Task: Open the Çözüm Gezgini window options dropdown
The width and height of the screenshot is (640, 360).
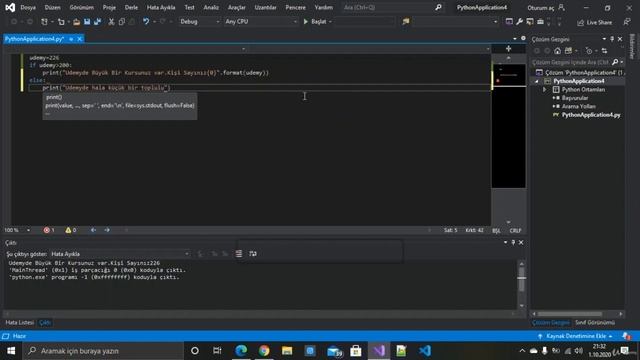Action: pos(604,39)
